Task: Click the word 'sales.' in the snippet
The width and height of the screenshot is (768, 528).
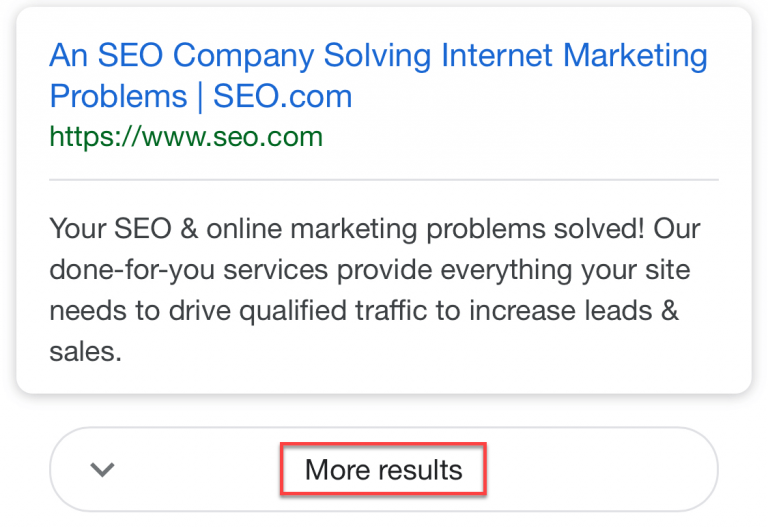Action: (x=85, y=352)
